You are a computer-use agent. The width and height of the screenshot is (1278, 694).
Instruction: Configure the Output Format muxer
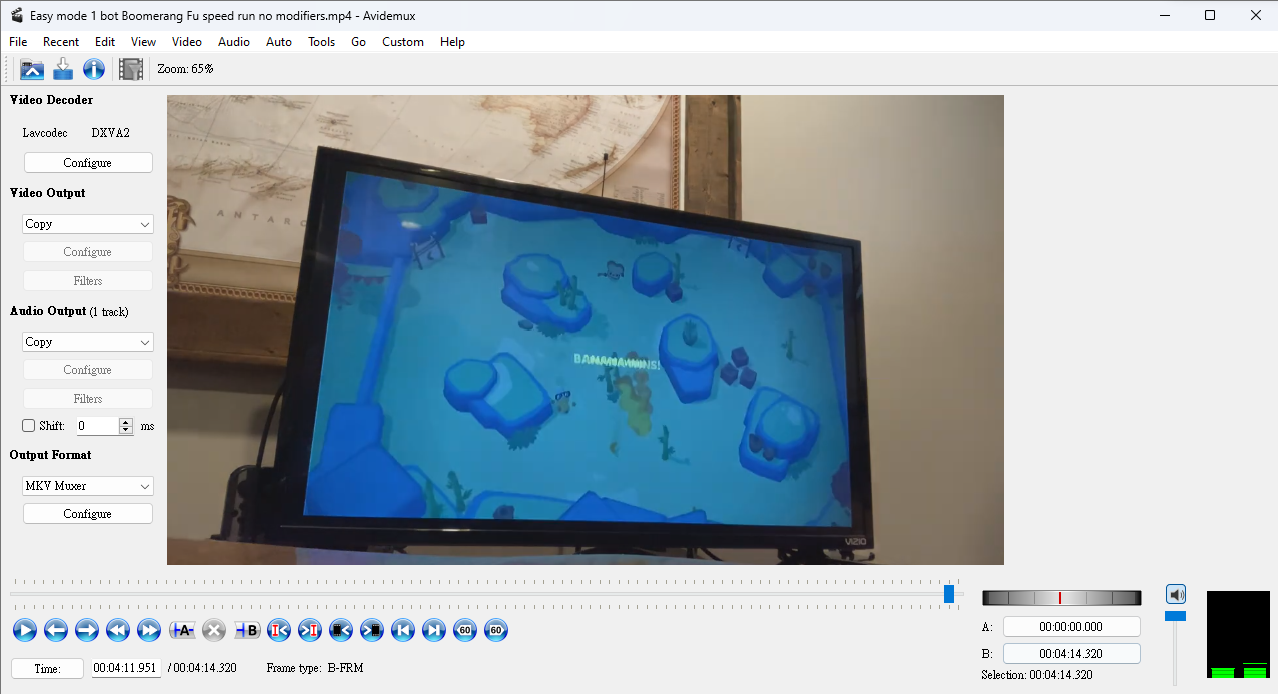(x=88, y=514)
